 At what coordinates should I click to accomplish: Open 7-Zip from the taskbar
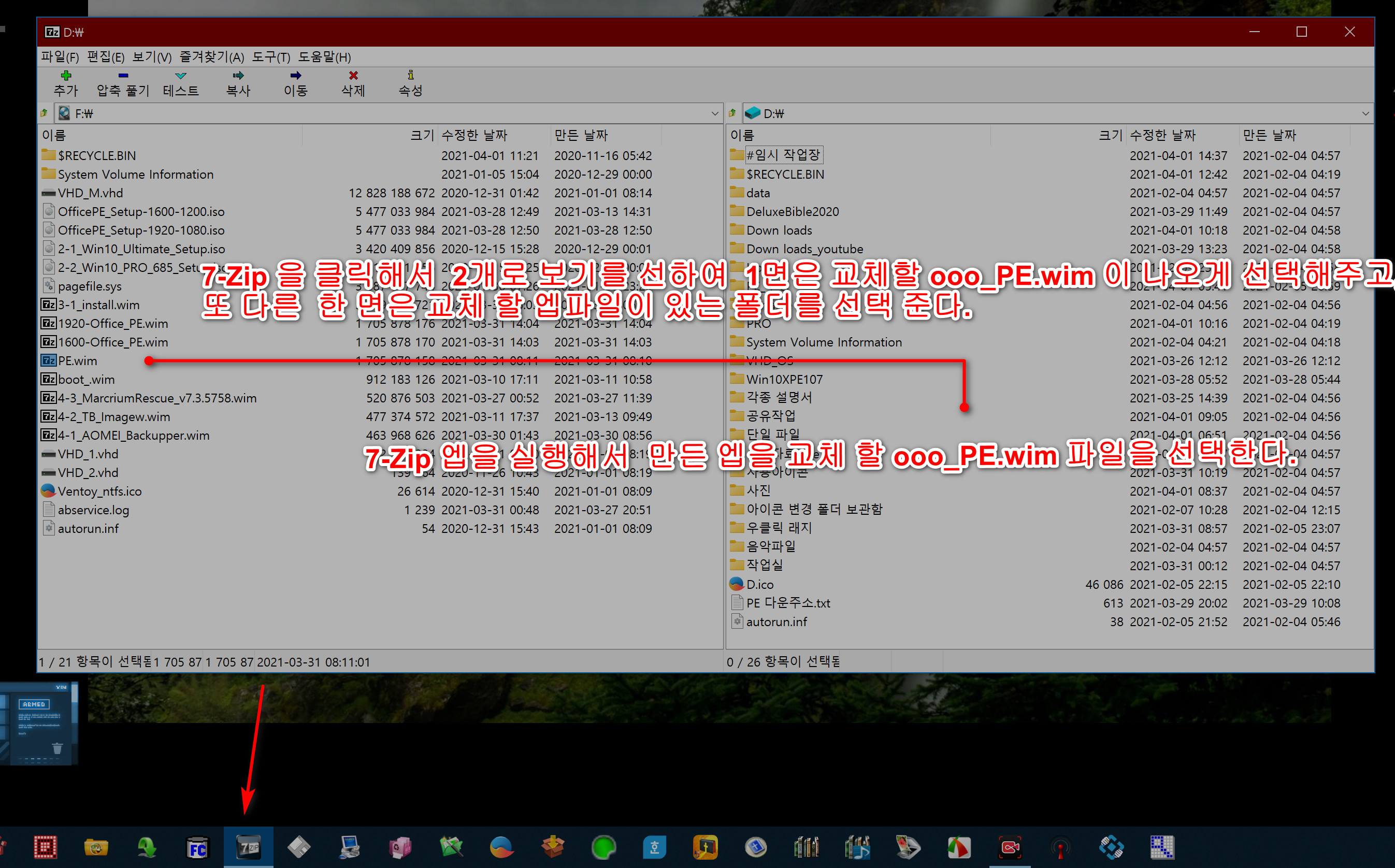(249, 847)
